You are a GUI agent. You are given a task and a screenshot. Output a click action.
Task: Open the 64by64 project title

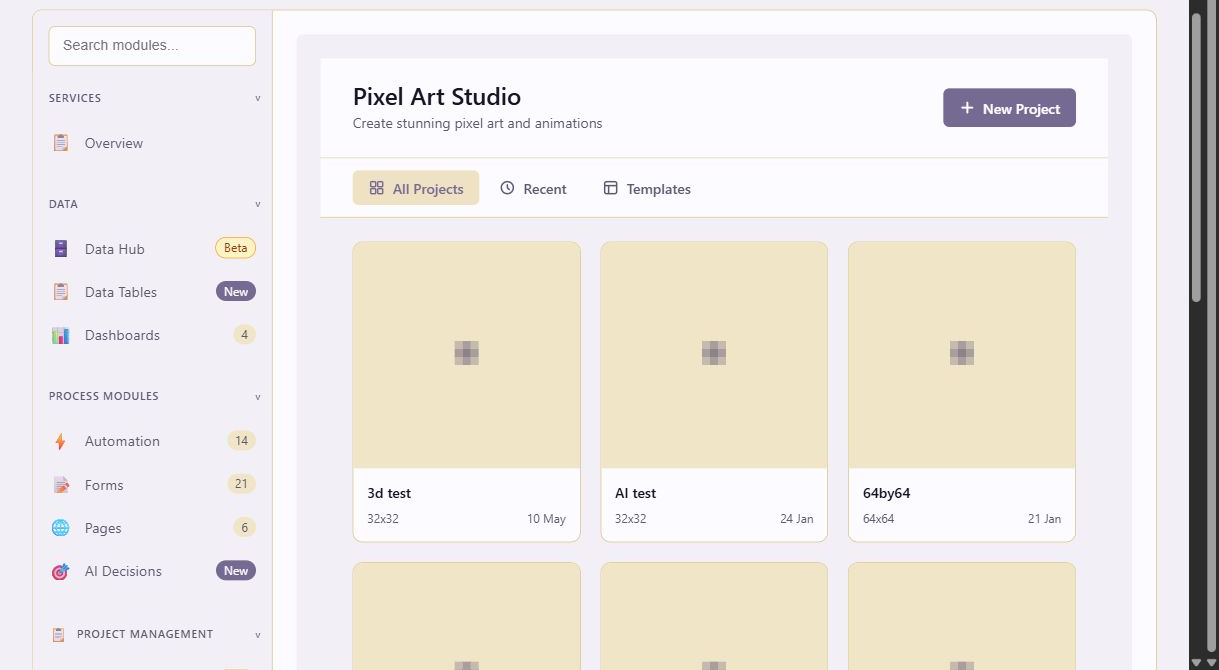pyautogui.click(x=887, y=493)
